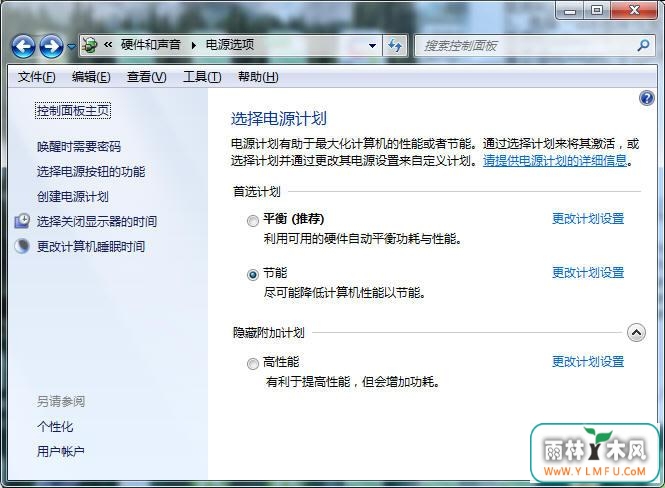Open 更改计算机睡眠时间 link
665x488 pixels.
coord(91,246)
